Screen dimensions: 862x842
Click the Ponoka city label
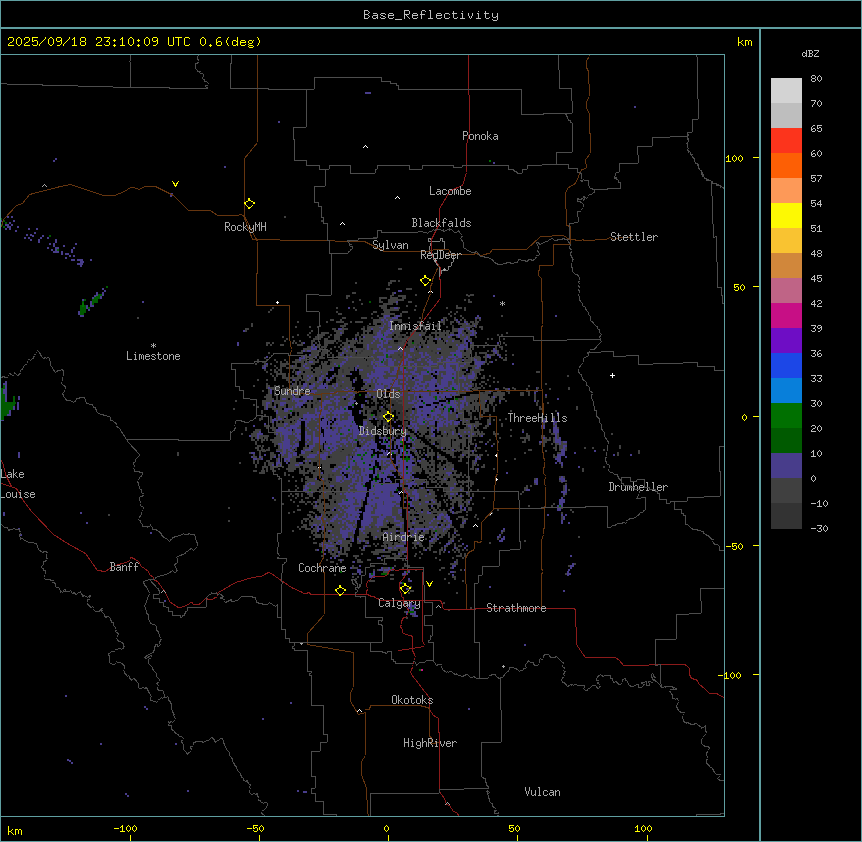pyautogui.click(x=480, y=136)
